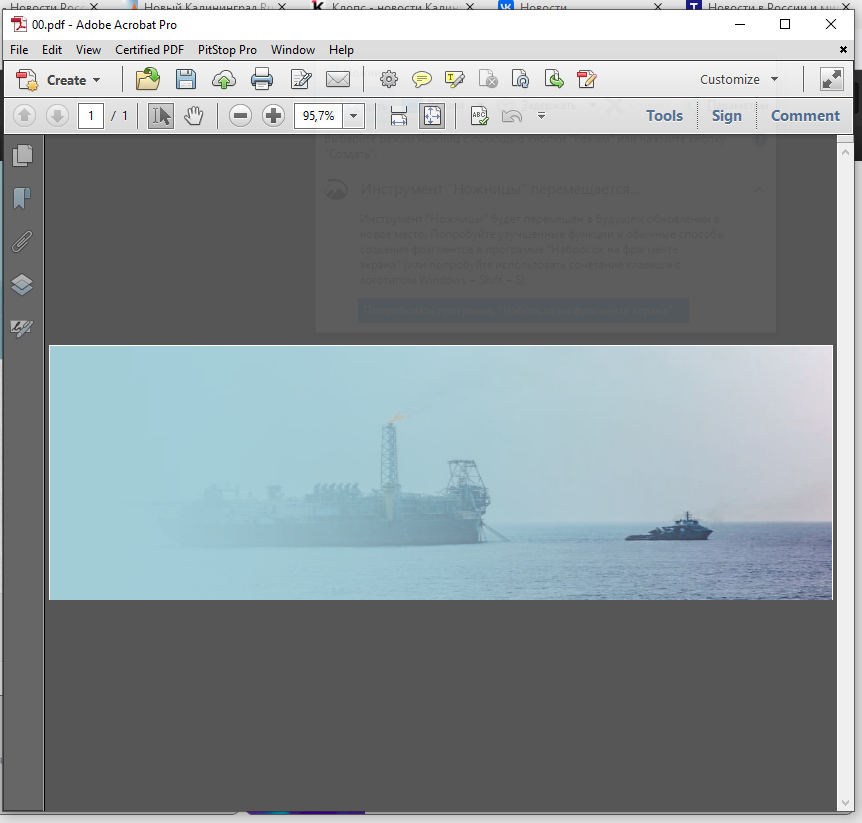Open the Bookmarks panel

click(22, 198)
